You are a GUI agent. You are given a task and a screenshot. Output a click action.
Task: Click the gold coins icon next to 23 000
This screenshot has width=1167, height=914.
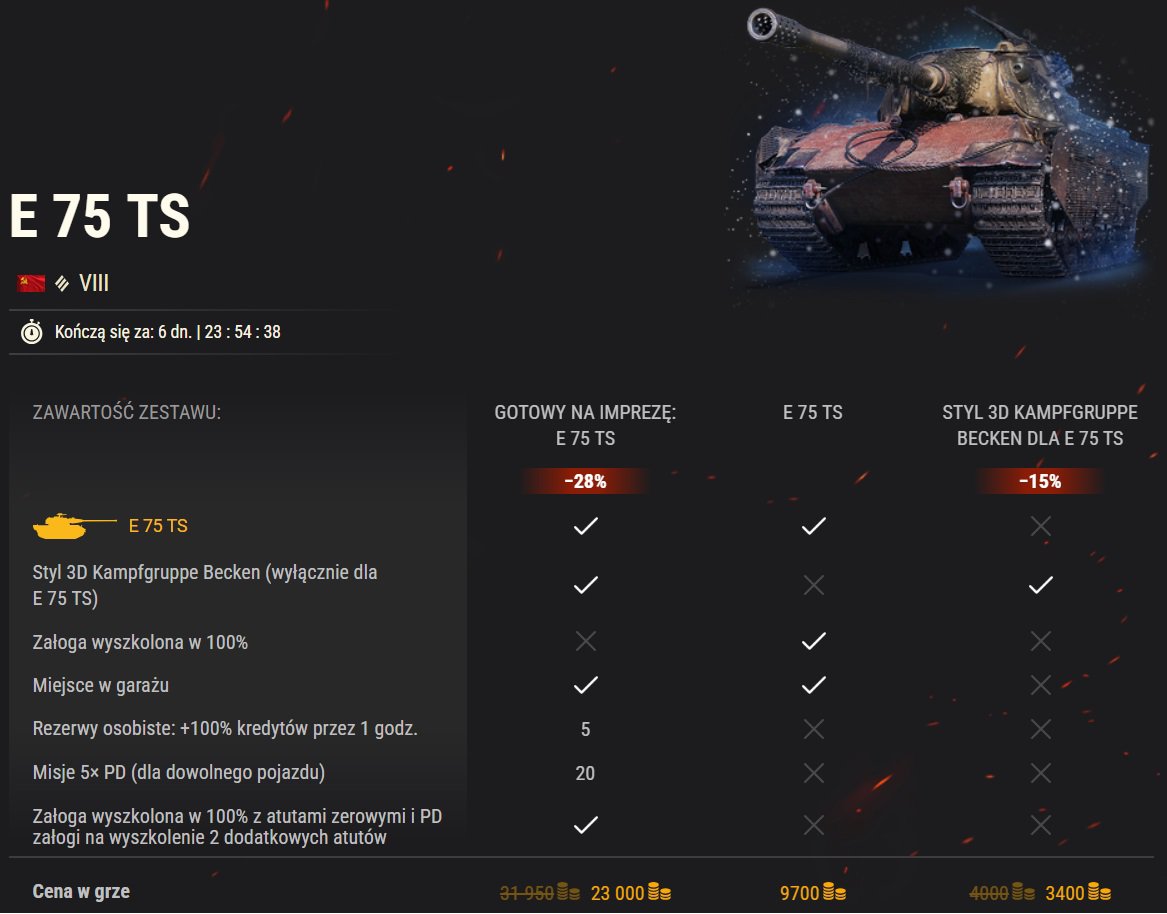point(659,892)
